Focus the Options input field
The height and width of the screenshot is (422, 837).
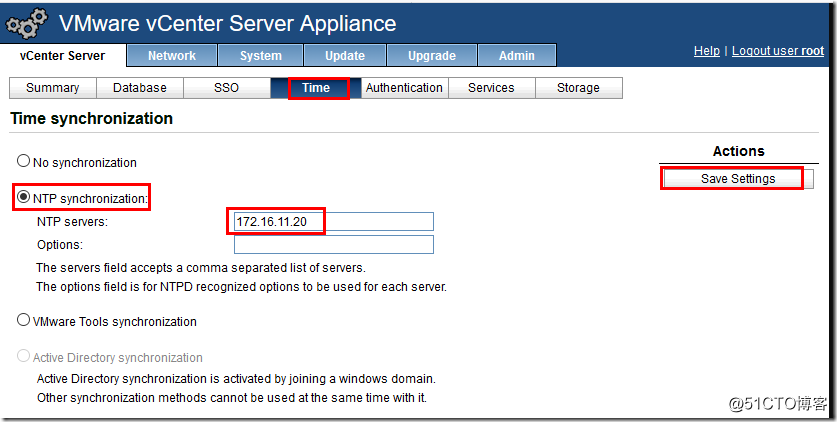(334, 244)
